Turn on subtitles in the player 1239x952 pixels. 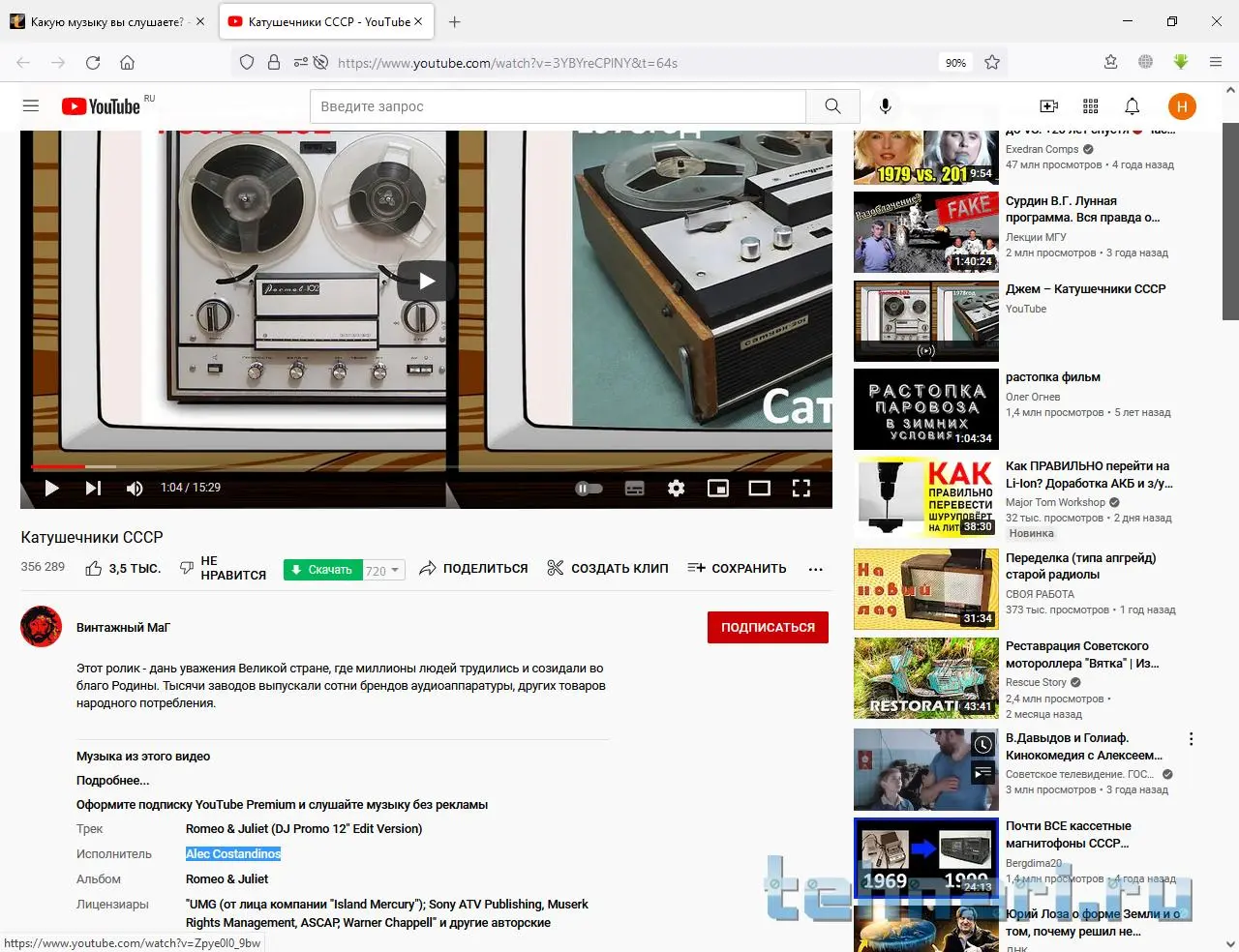(x=635, y=489)
